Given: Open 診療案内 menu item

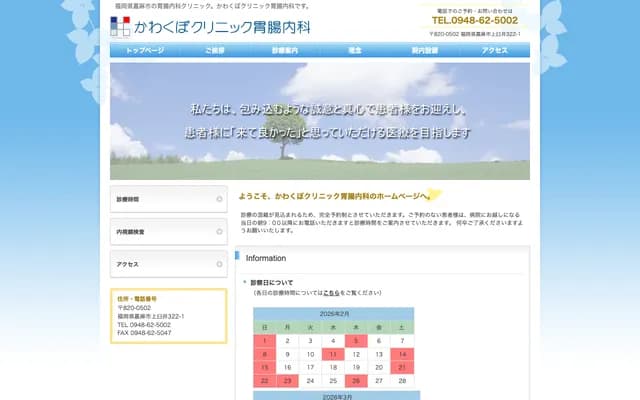Looking at the screenshot, I should (x=285, y=50).
